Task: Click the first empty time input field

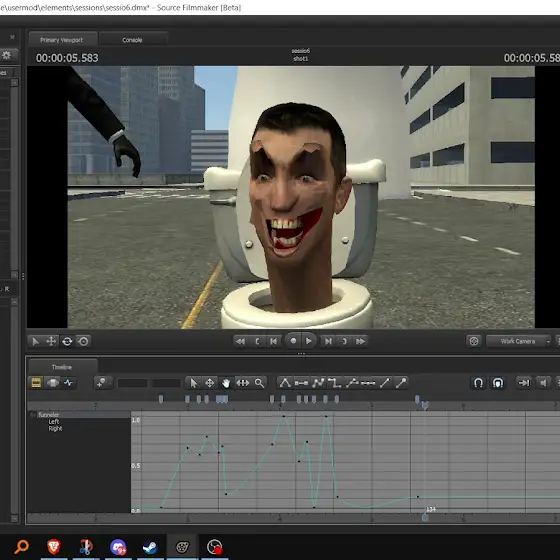Action: [132, 383]
